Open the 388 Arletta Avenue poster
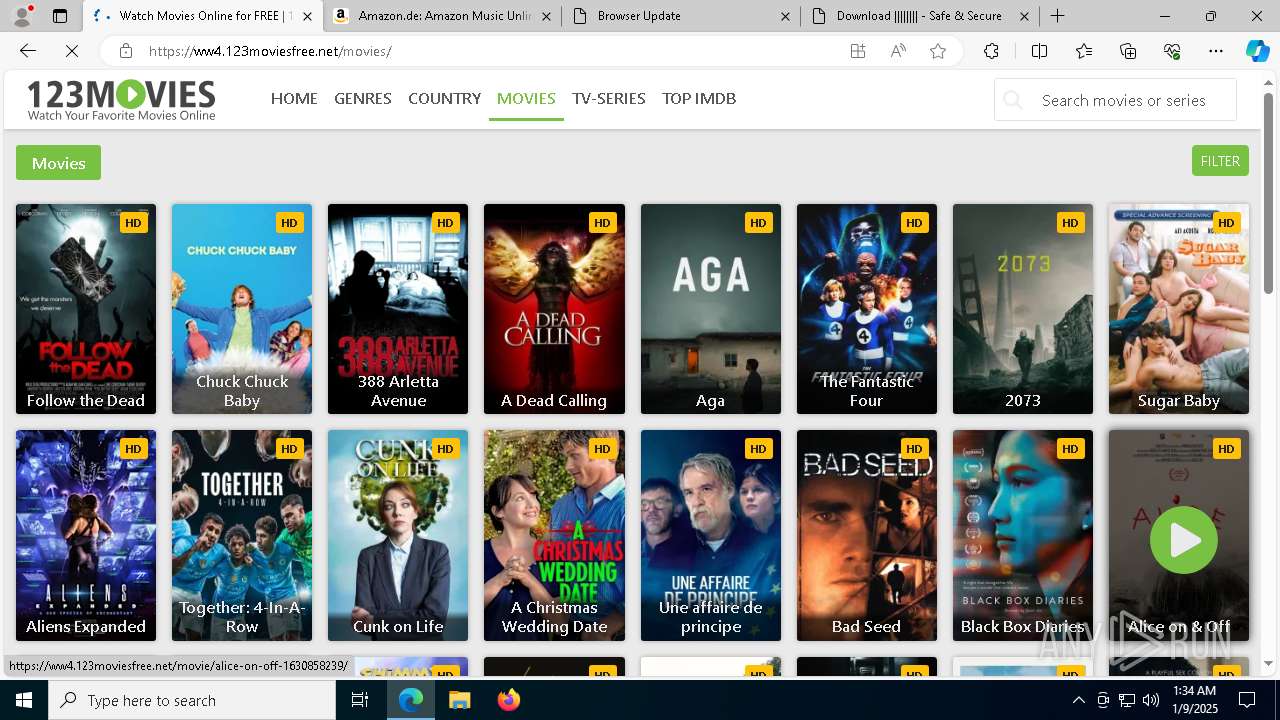Viewport: 1280px width, 720px height. [398, 309]
